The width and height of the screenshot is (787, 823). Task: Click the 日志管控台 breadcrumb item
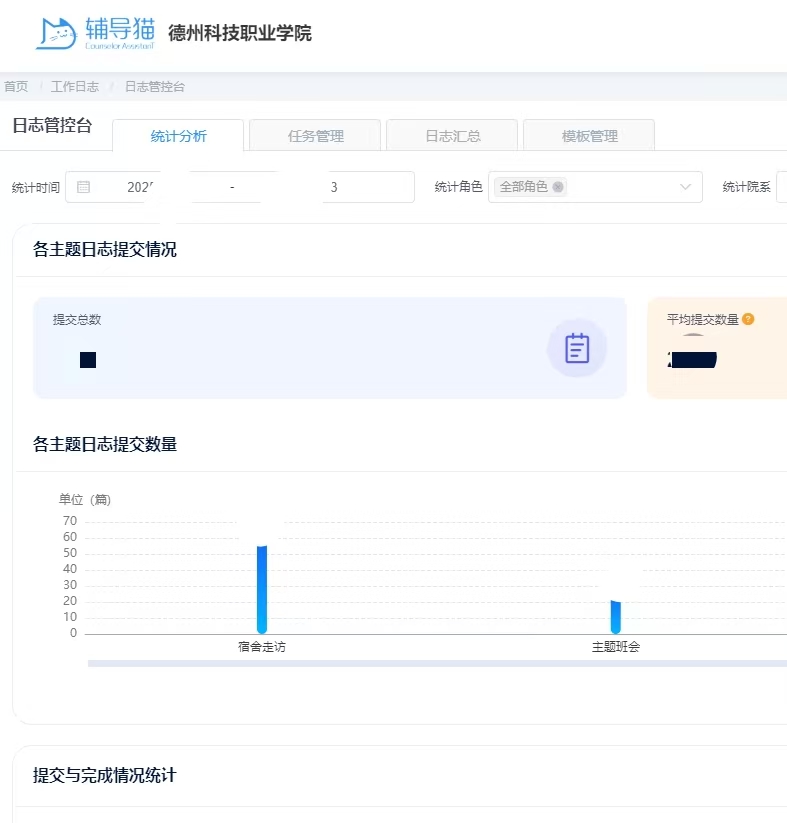pyautogui.click(x=154, y=87)
